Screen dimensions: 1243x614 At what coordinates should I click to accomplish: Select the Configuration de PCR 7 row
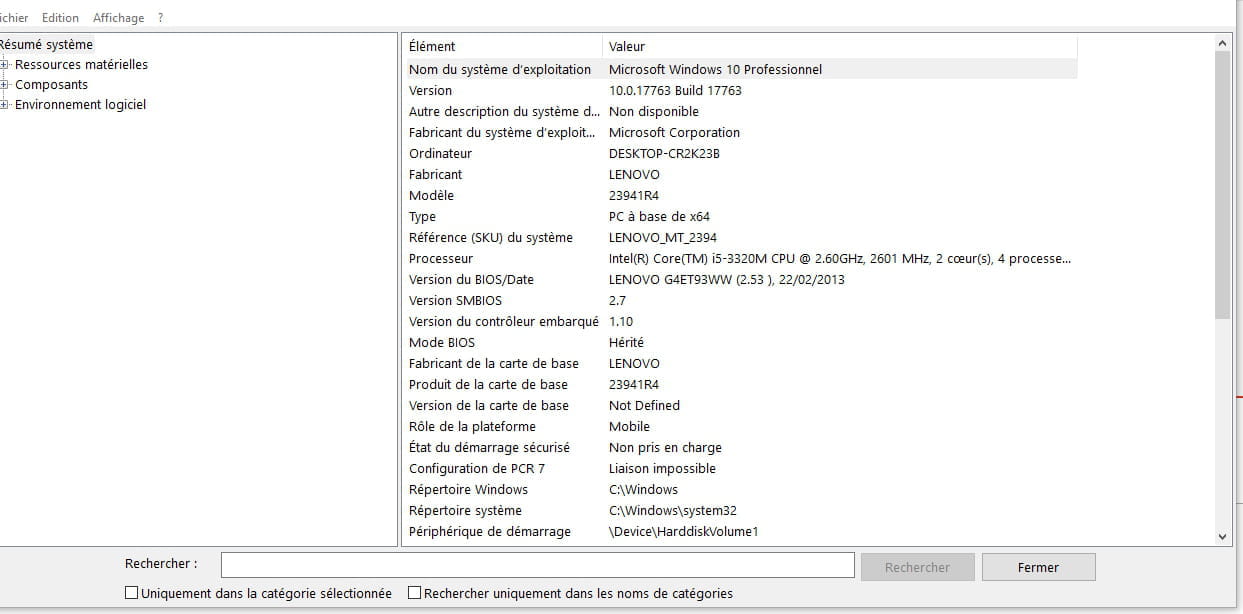(740, 468)
